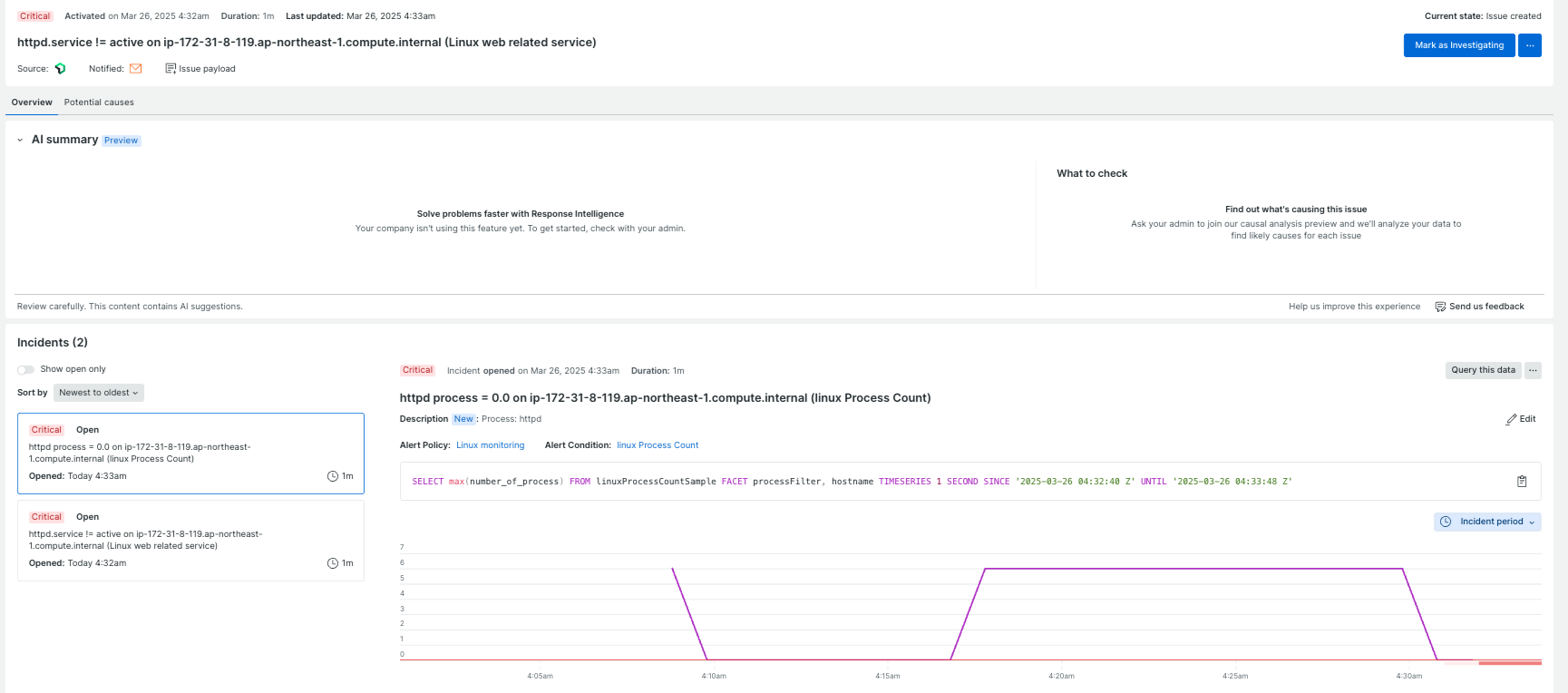
Task: Click the feedback chat icon
Action: click(1440, 307)
